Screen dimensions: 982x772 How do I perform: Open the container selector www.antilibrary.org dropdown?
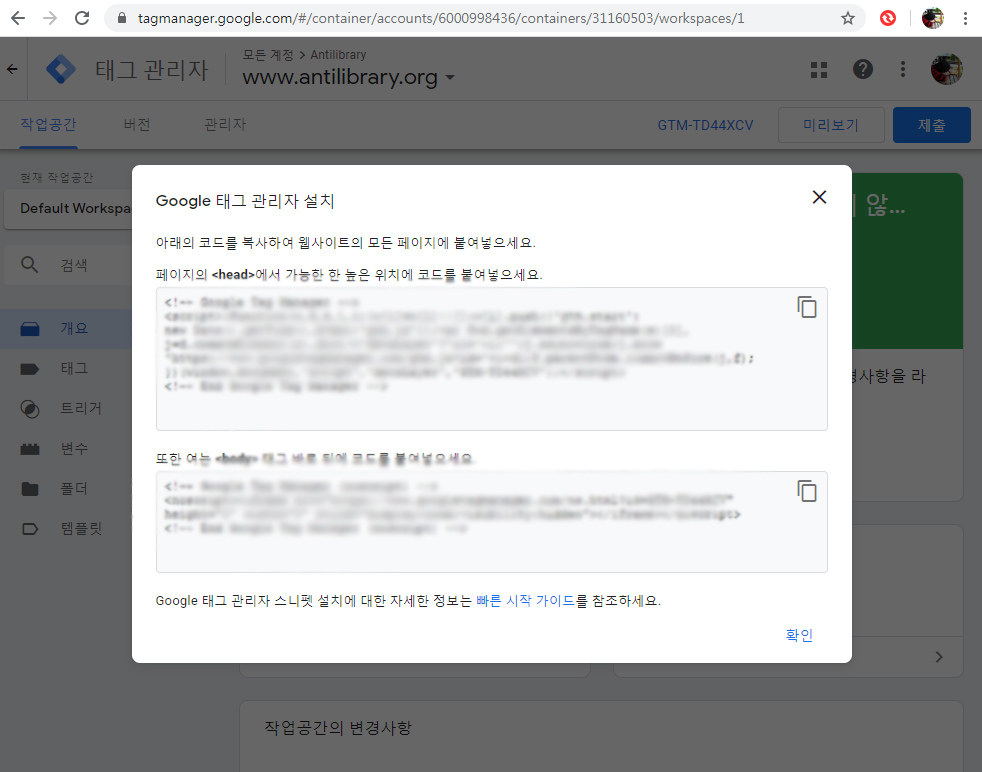348,78
